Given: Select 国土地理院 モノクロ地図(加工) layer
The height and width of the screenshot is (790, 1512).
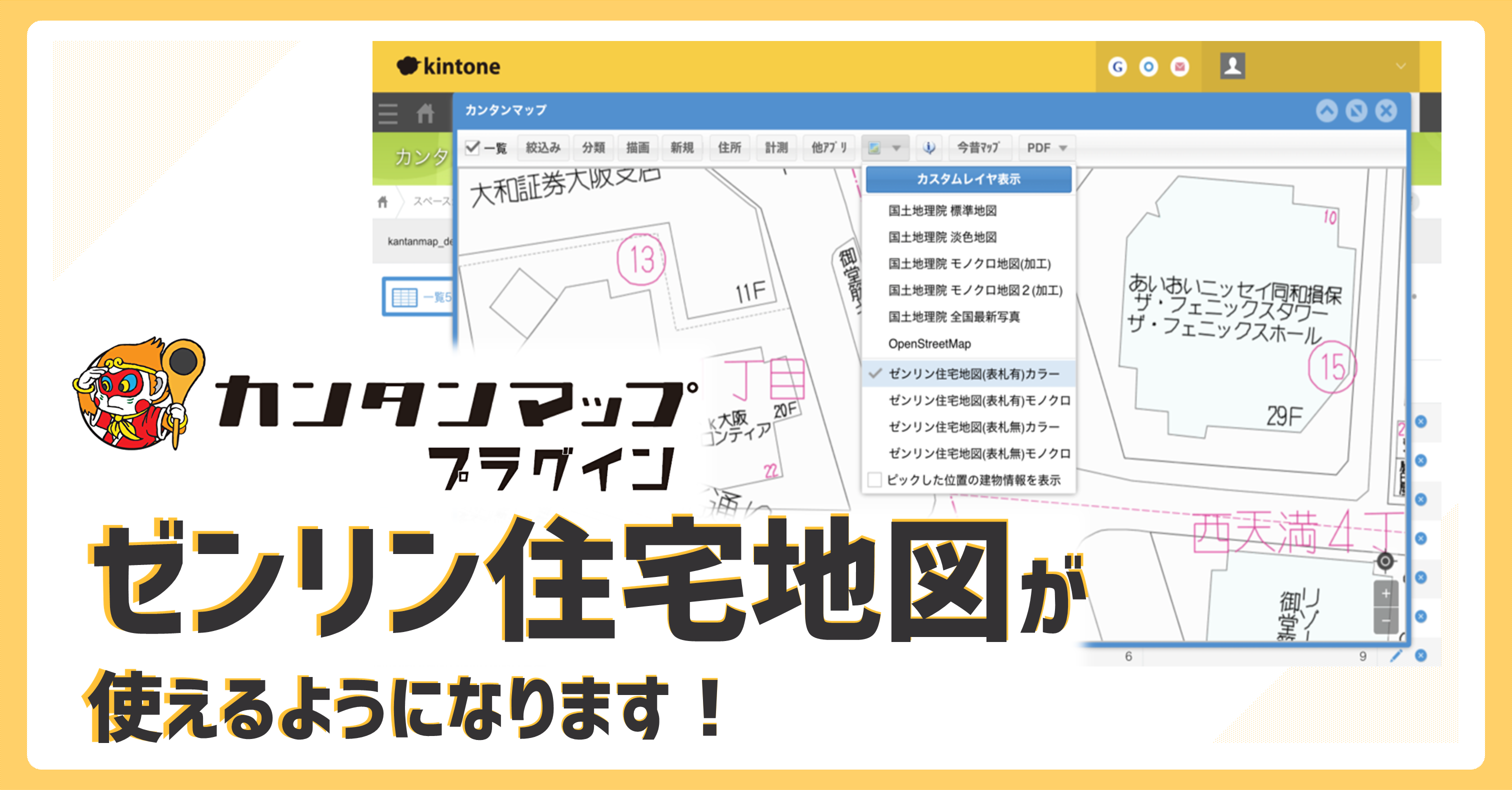Looking at the screenshot, I should click(969, 264).
